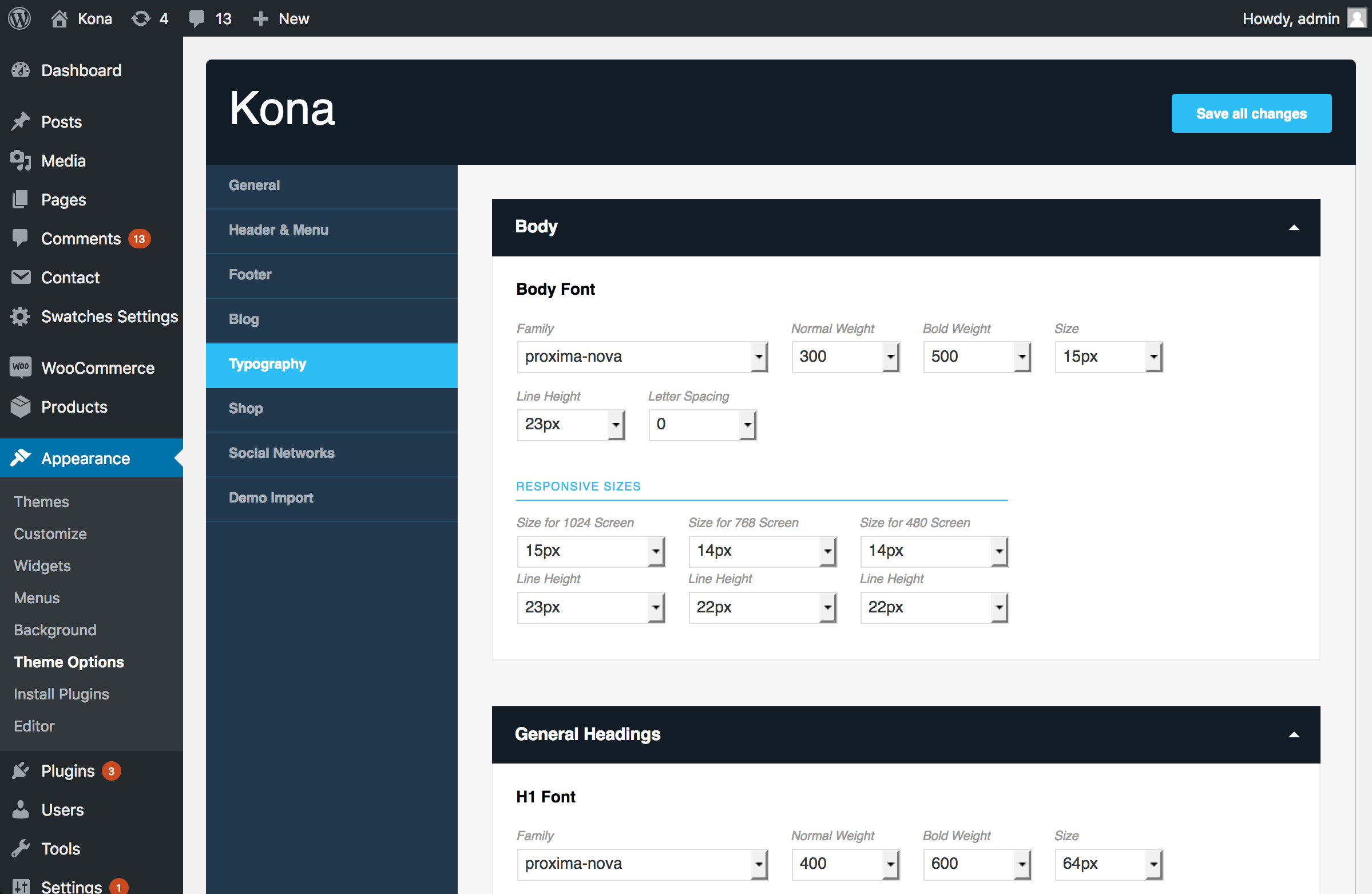Switch to the Footer tab
Viewport: 1372px width, 894px height.
[331, 275]
